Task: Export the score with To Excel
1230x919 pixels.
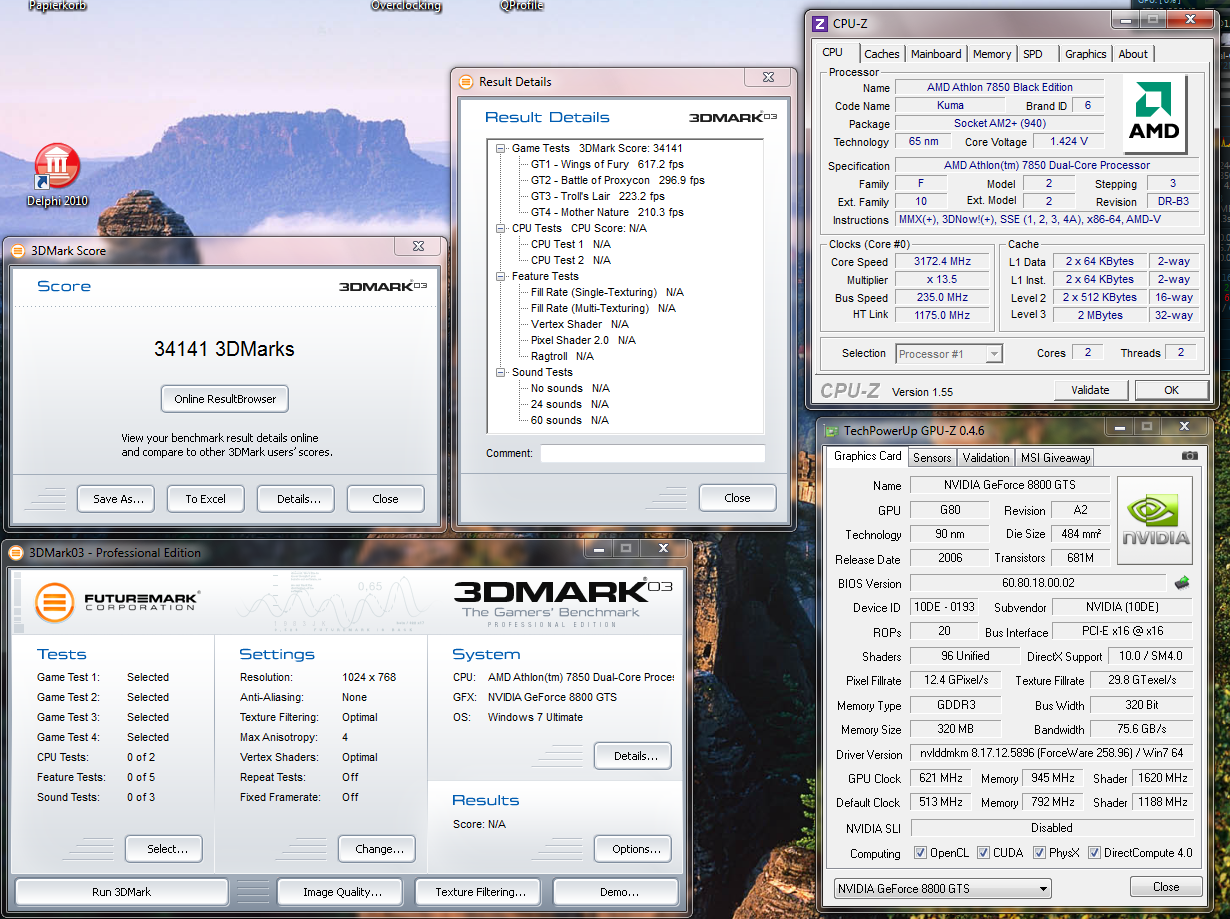Action: (205, 499)
